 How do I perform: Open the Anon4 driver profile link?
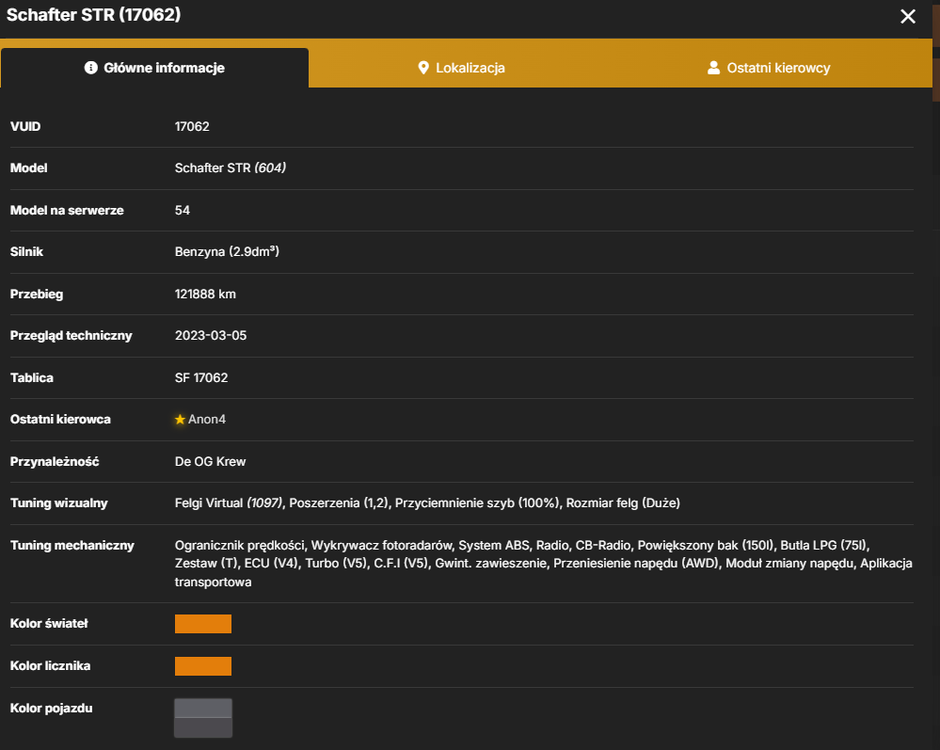point(207,420)
